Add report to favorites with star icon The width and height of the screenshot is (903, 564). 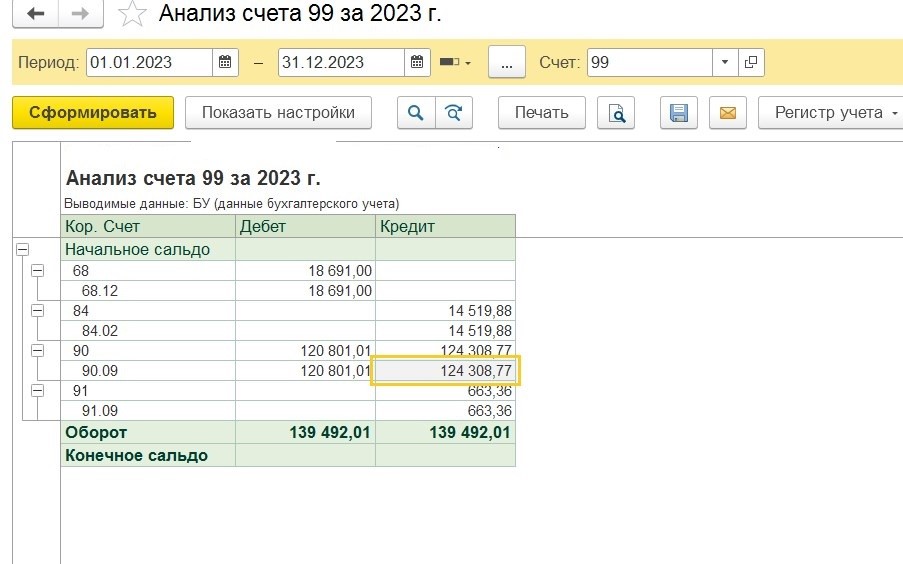click(x=131, y=14)
